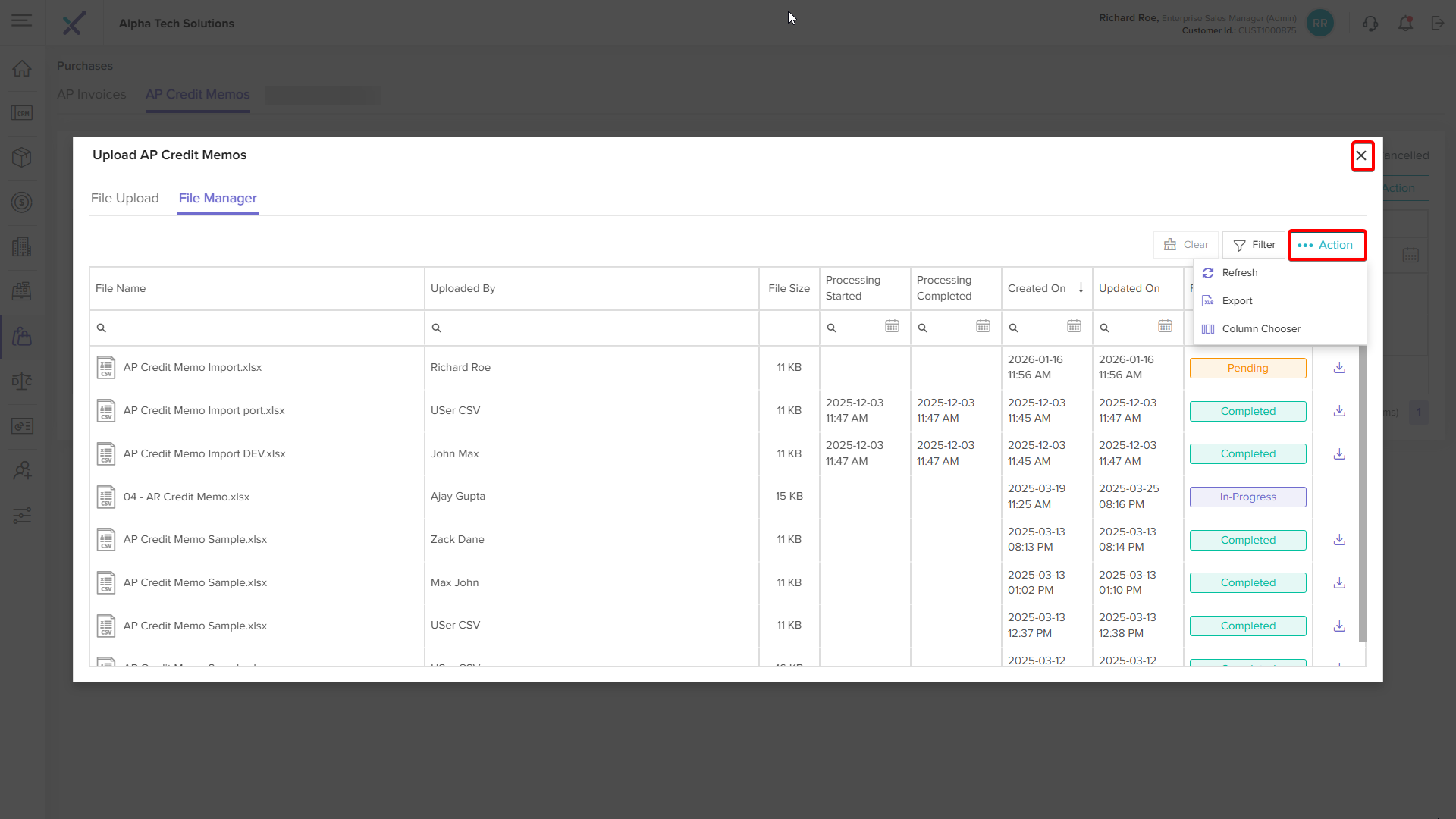Switch to the File Upload tab
Image resolution: width=1456 pixels, height=819 pixels.
pyautogui.click(x=124, y=198)
